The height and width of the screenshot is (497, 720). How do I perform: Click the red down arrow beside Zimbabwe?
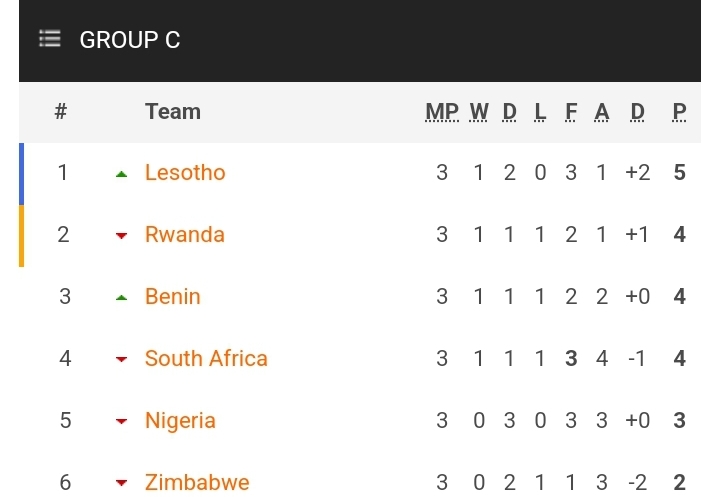121,484
